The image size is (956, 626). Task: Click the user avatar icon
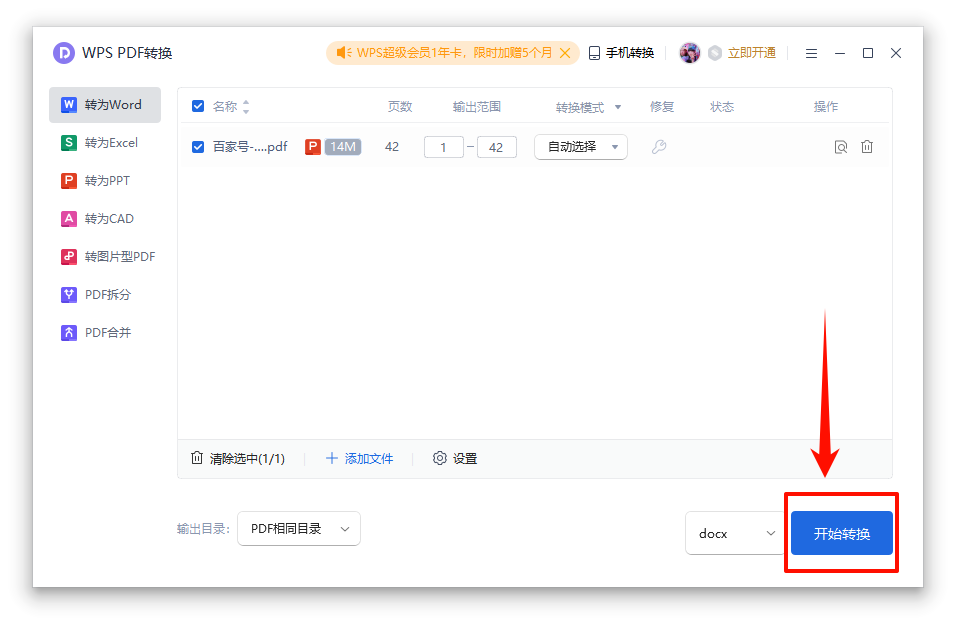689,53
